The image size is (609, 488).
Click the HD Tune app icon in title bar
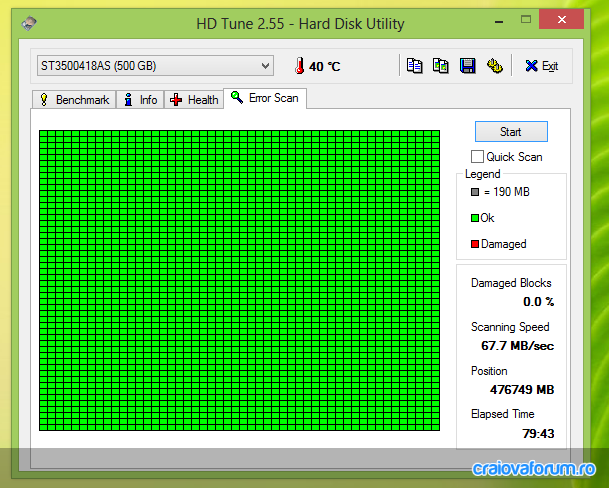29,23
